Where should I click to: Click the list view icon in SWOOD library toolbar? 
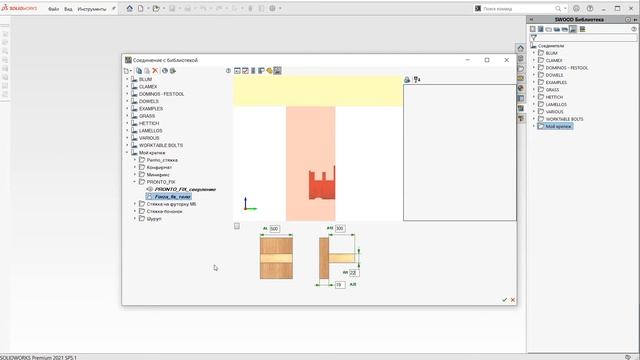point(582,29)
